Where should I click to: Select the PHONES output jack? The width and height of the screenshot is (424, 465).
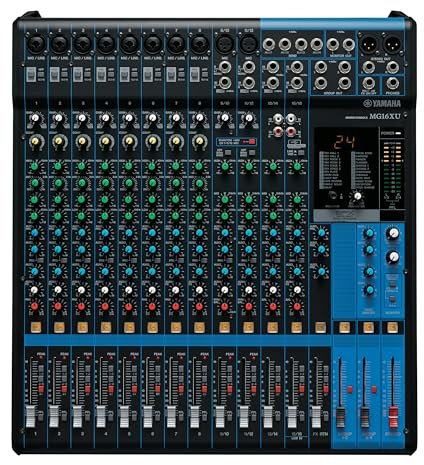pyautogui.click(x=393, y=83)
